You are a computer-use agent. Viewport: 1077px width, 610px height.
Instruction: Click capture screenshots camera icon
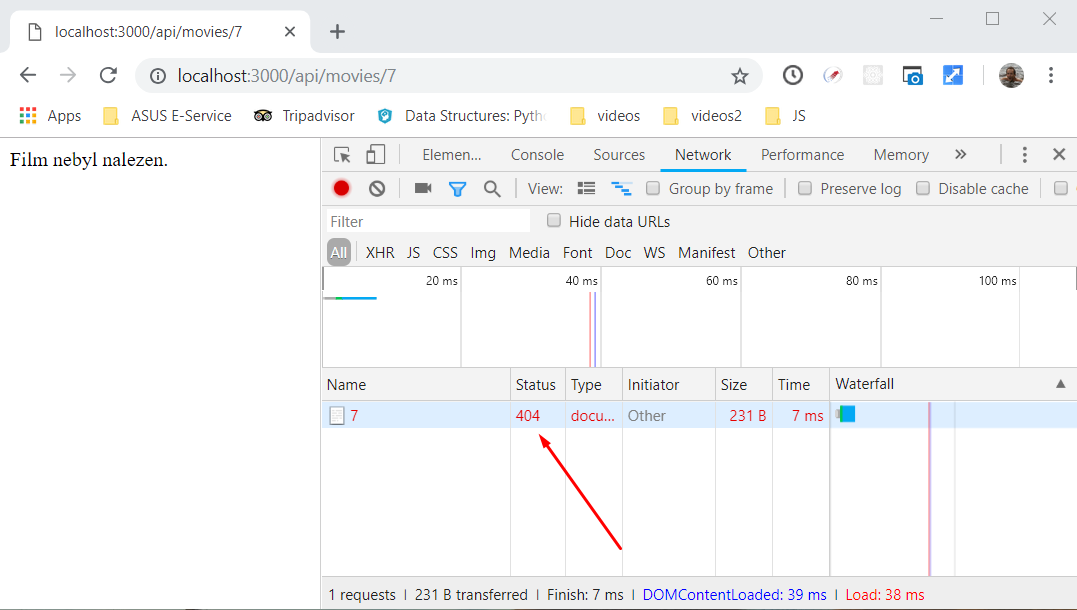423,188
